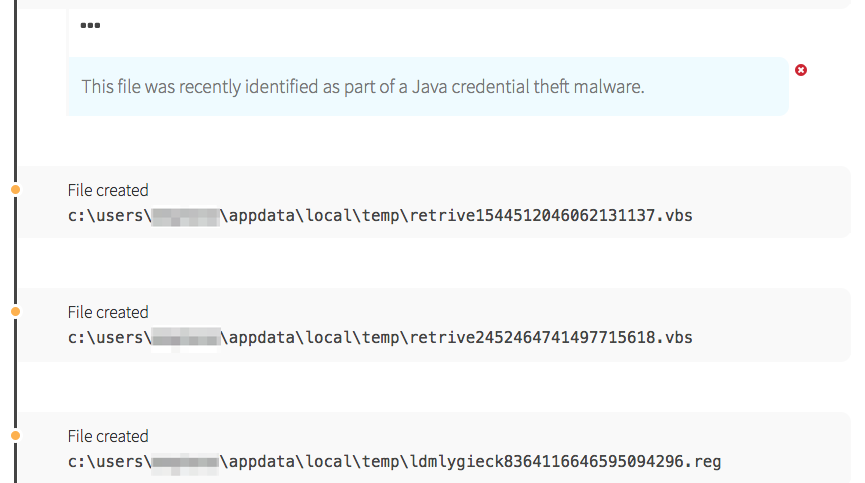Dismiss the Java credential theft malware note
This screenshot has height=483, width=865.
801,70
